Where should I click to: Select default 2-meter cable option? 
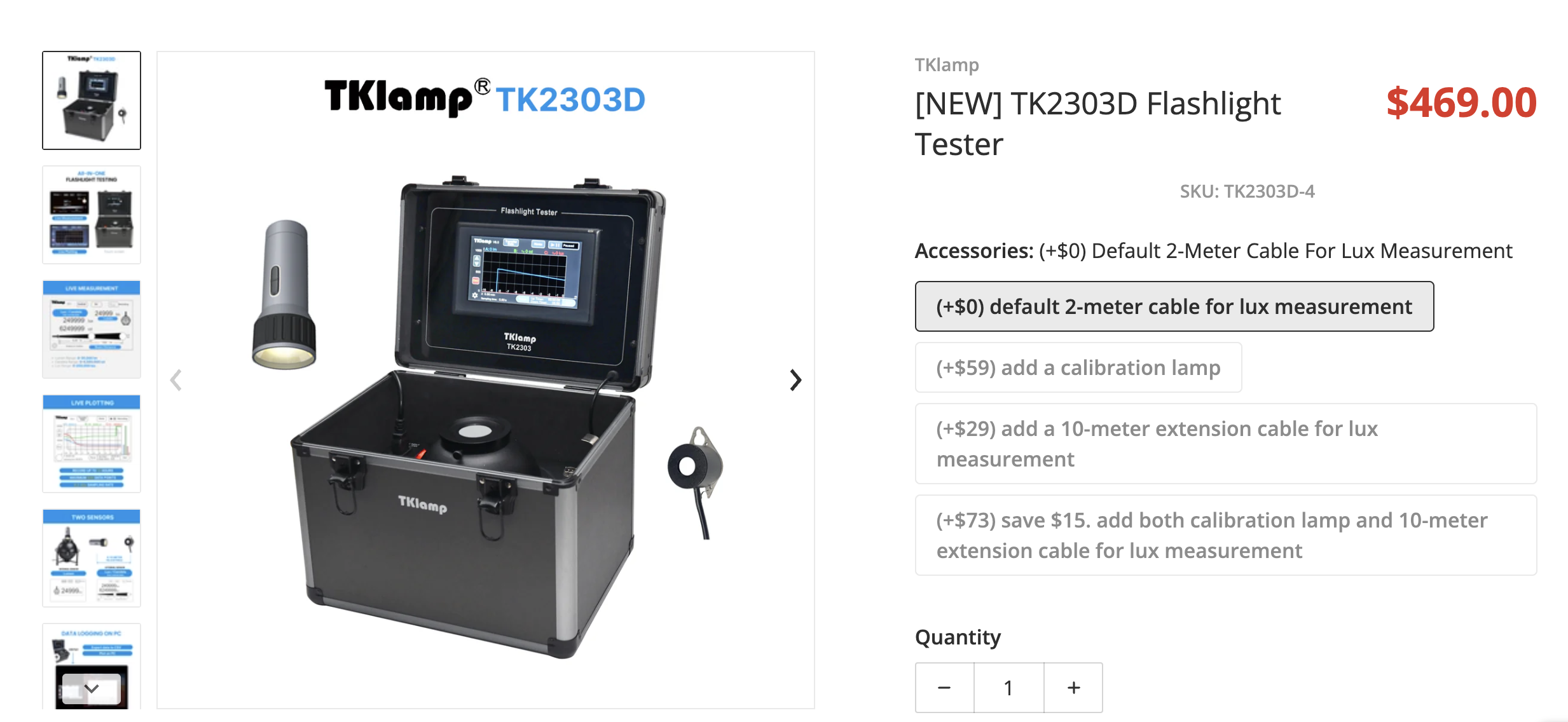coord(1174,306)
